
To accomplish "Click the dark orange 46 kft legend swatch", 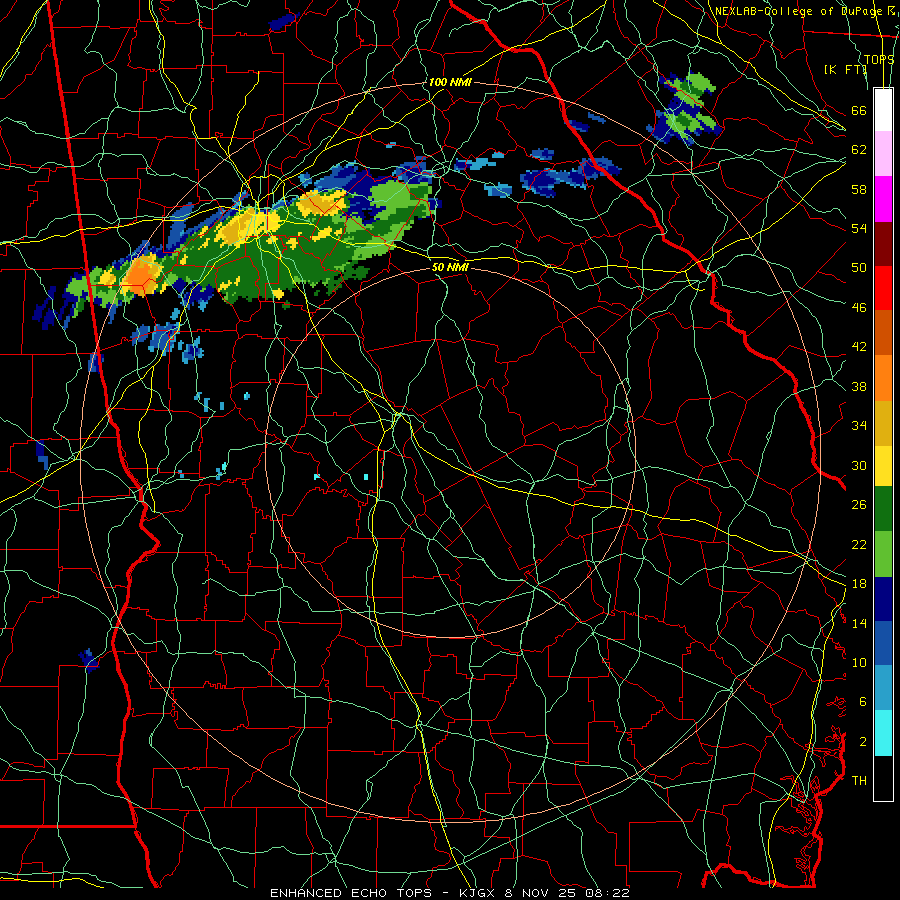I will pos(883,332).
